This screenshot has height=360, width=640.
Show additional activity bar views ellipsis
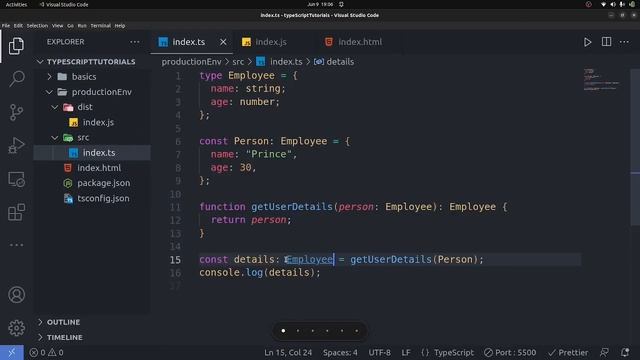pyautogui.click(x=16, y=245)
